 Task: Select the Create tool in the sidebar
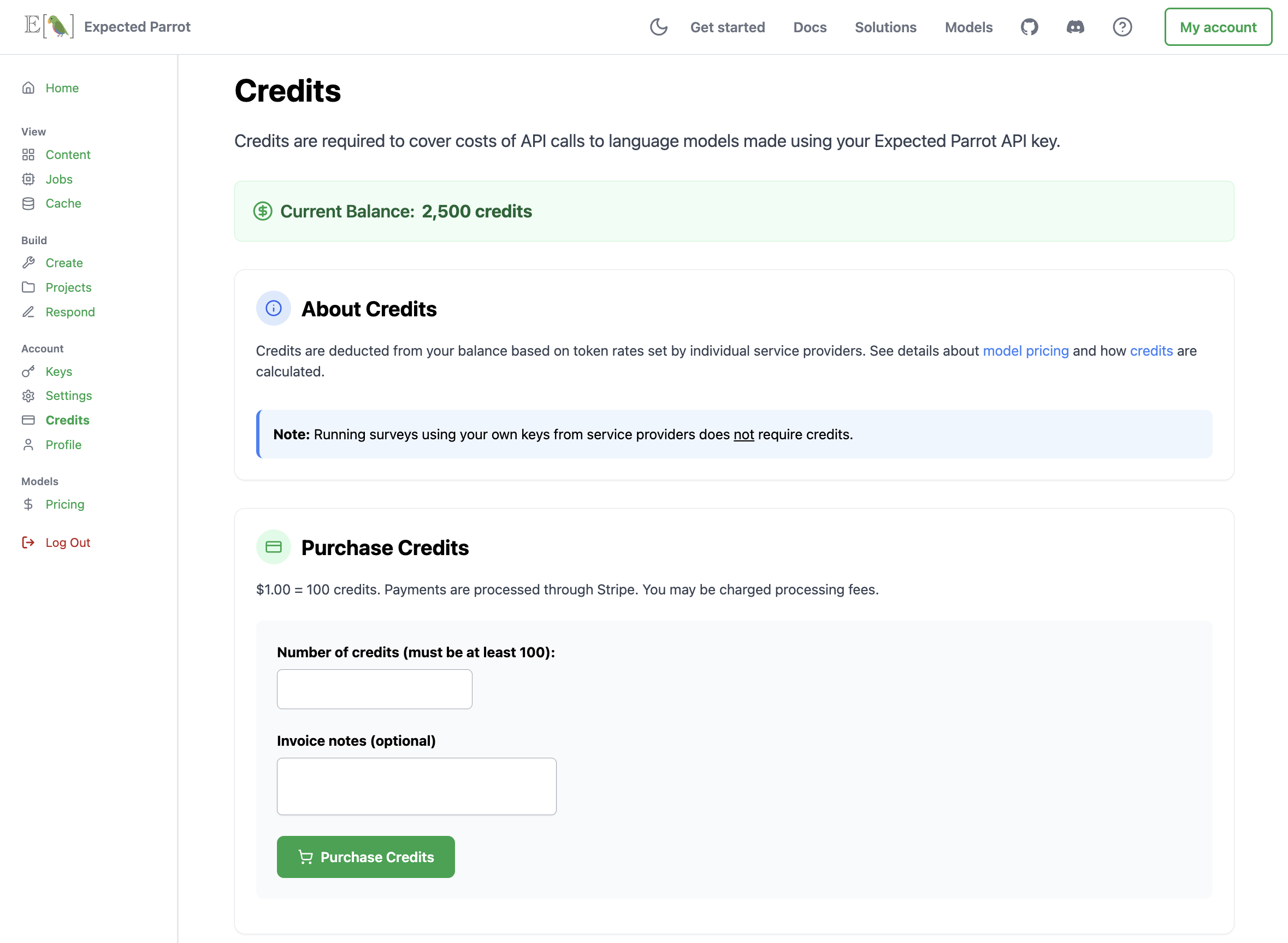point(64,263)
